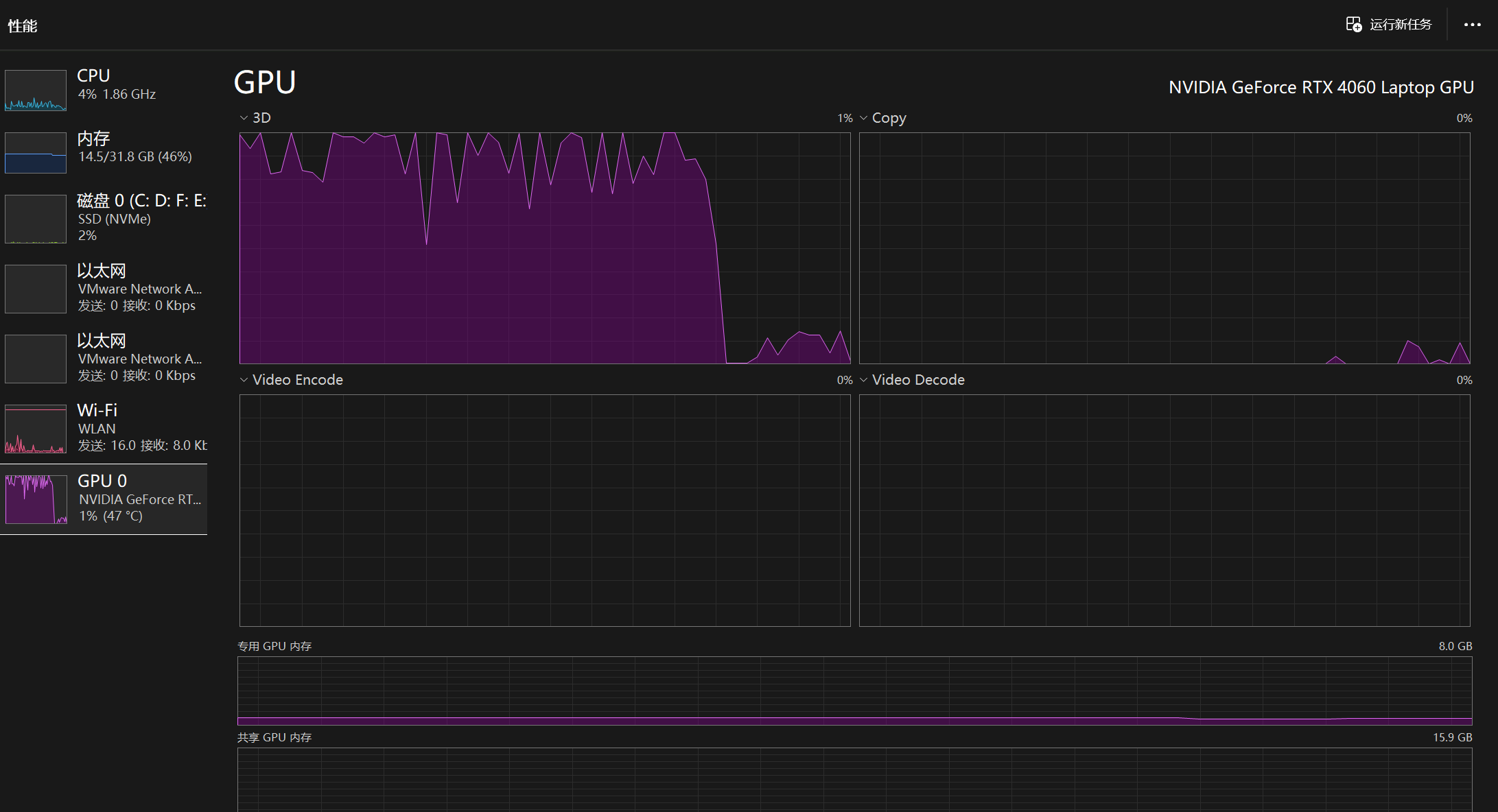Open the 3D engine dropdown chevron
This screenshot has width=1498, height=812.
(244, 118)
